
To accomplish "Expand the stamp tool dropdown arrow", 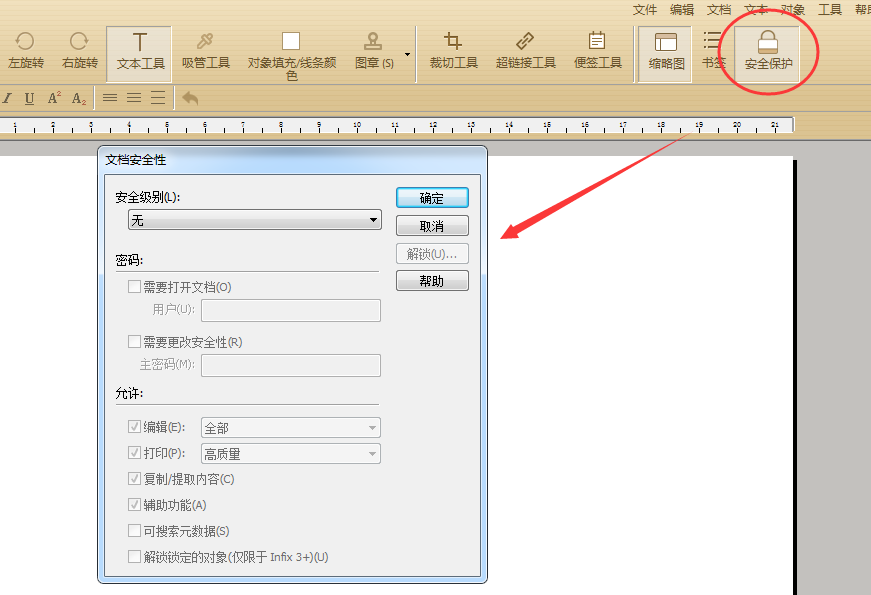I will (407, 54).
